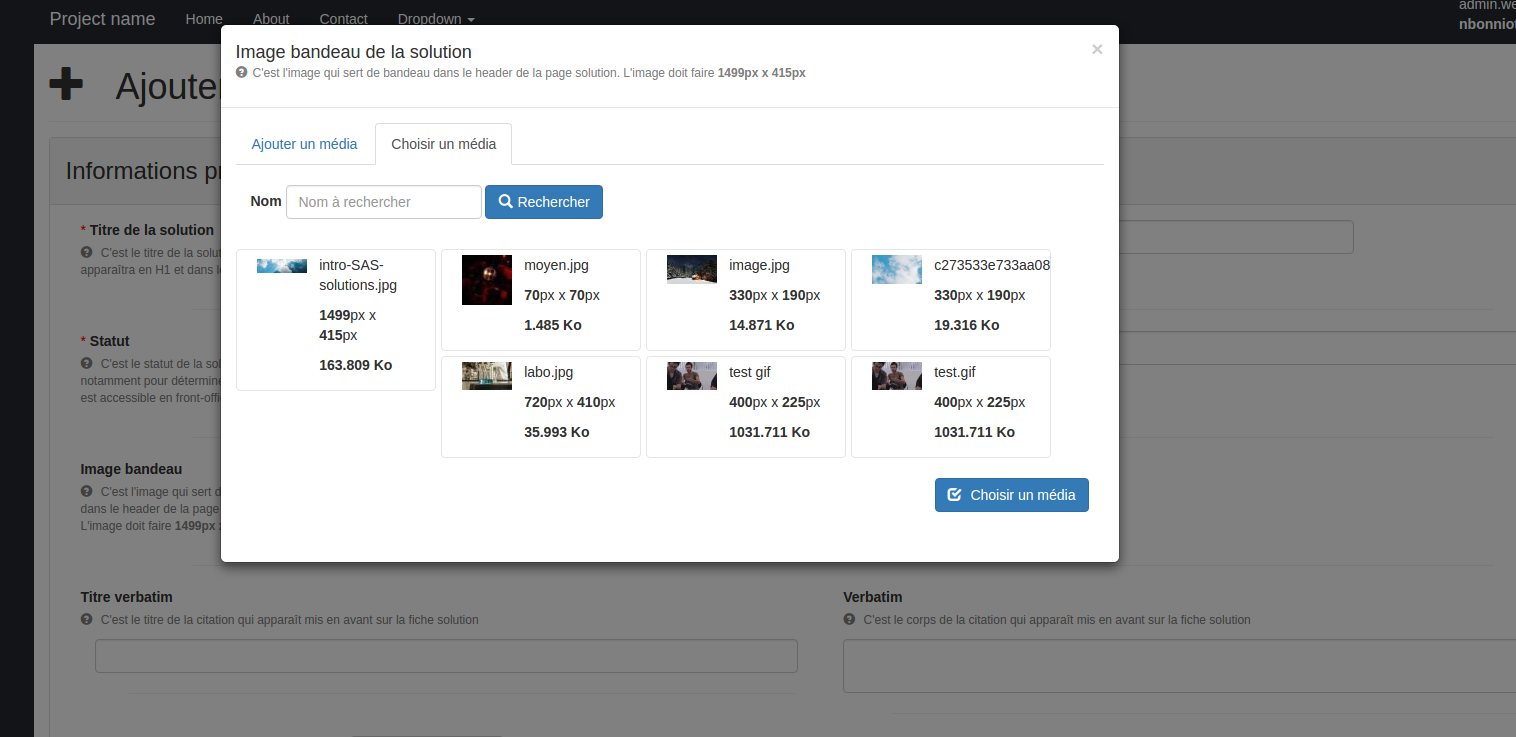This screenshot has width=1516, height=737.
Task: Click the 163.809 Ko size text
Action: click(x=355, y=365)
